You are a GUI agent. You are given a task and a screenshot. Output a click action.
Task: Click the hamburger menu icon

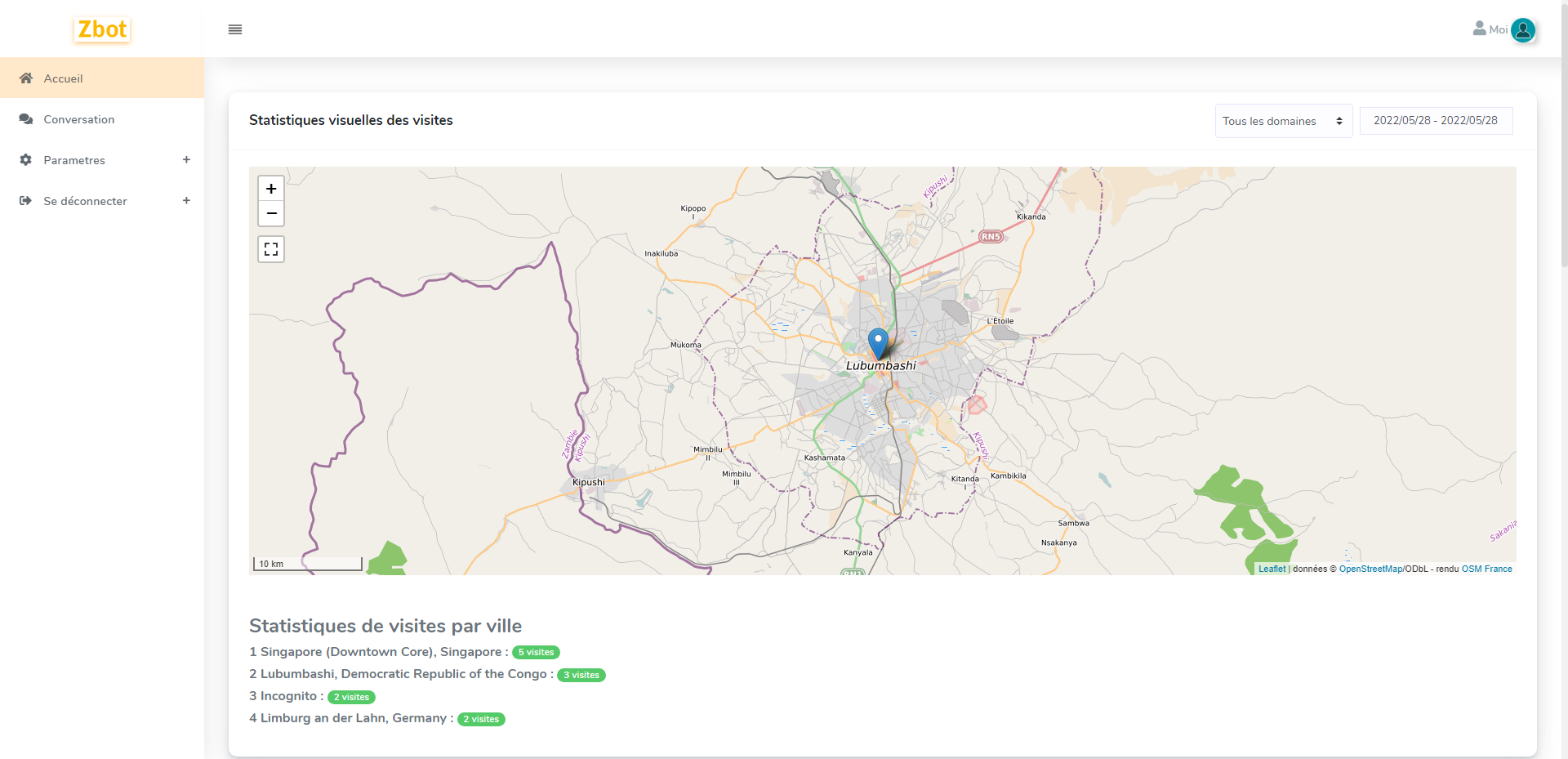[x=235, y=29]
